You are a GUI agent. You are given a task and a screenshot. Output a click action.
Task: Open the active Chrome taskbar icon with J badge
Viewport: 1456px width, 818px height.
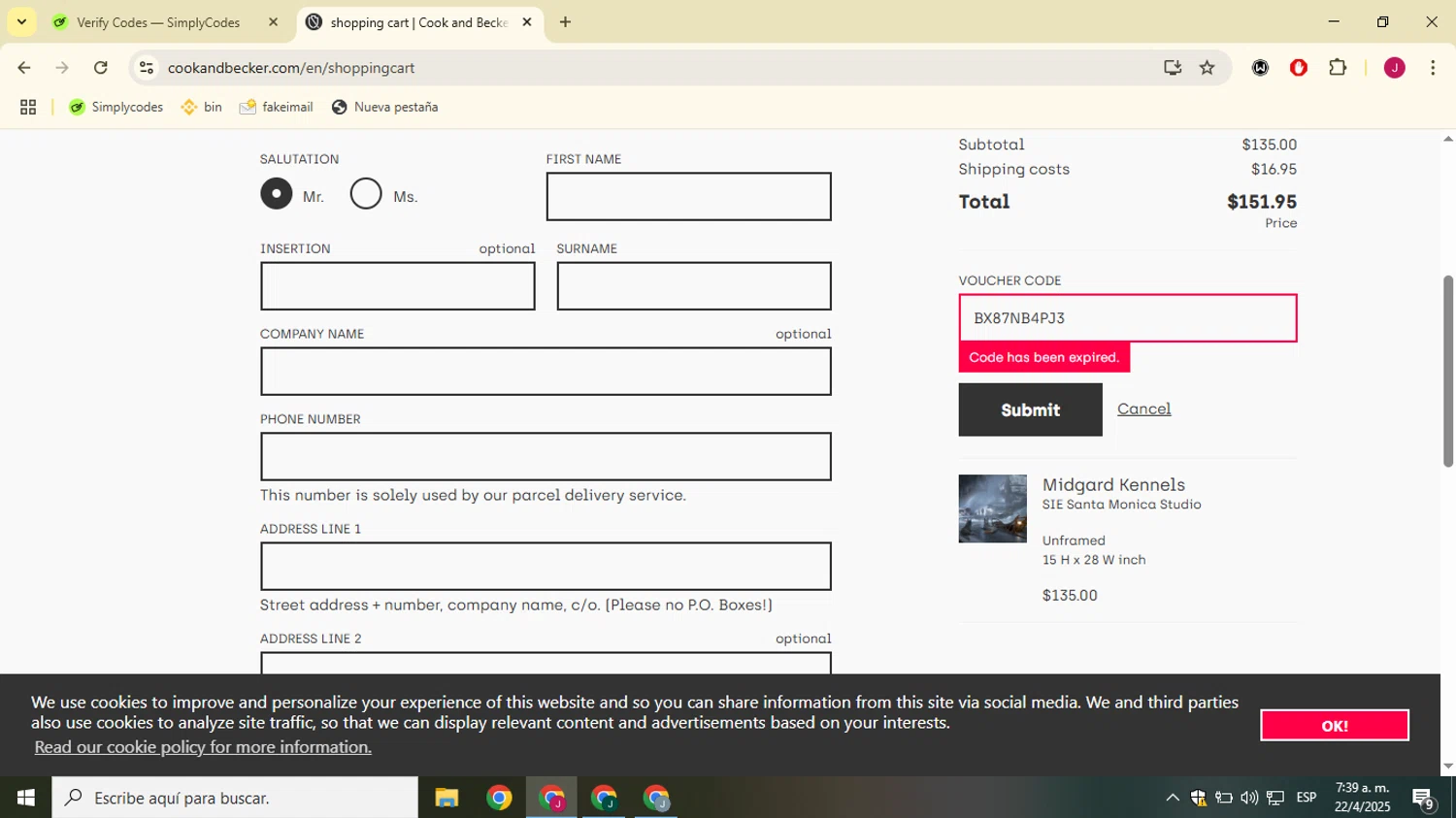(x=551, y=798)
